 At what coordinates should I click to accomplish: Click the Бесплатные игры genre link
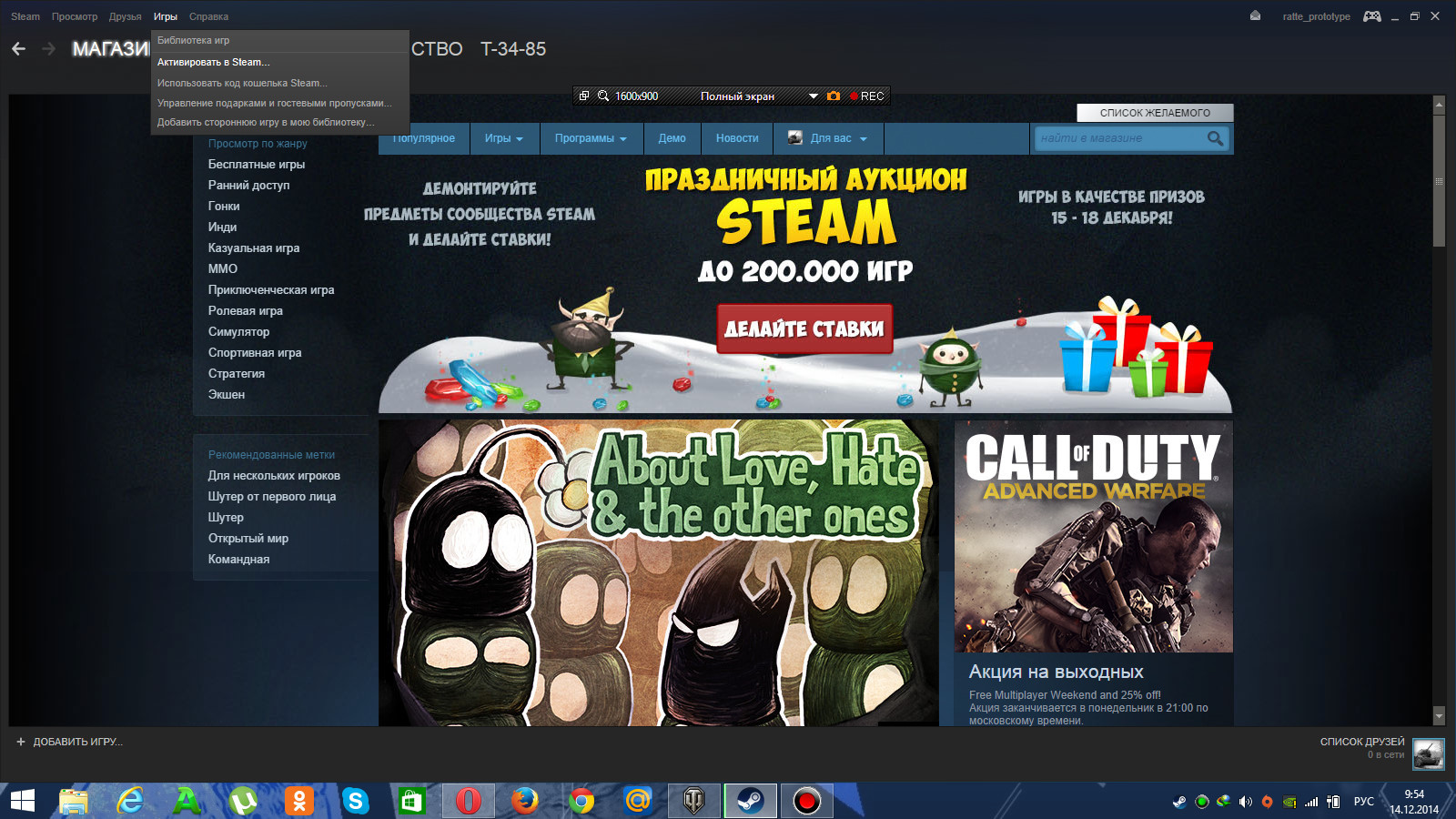click(x=257, y=165)
